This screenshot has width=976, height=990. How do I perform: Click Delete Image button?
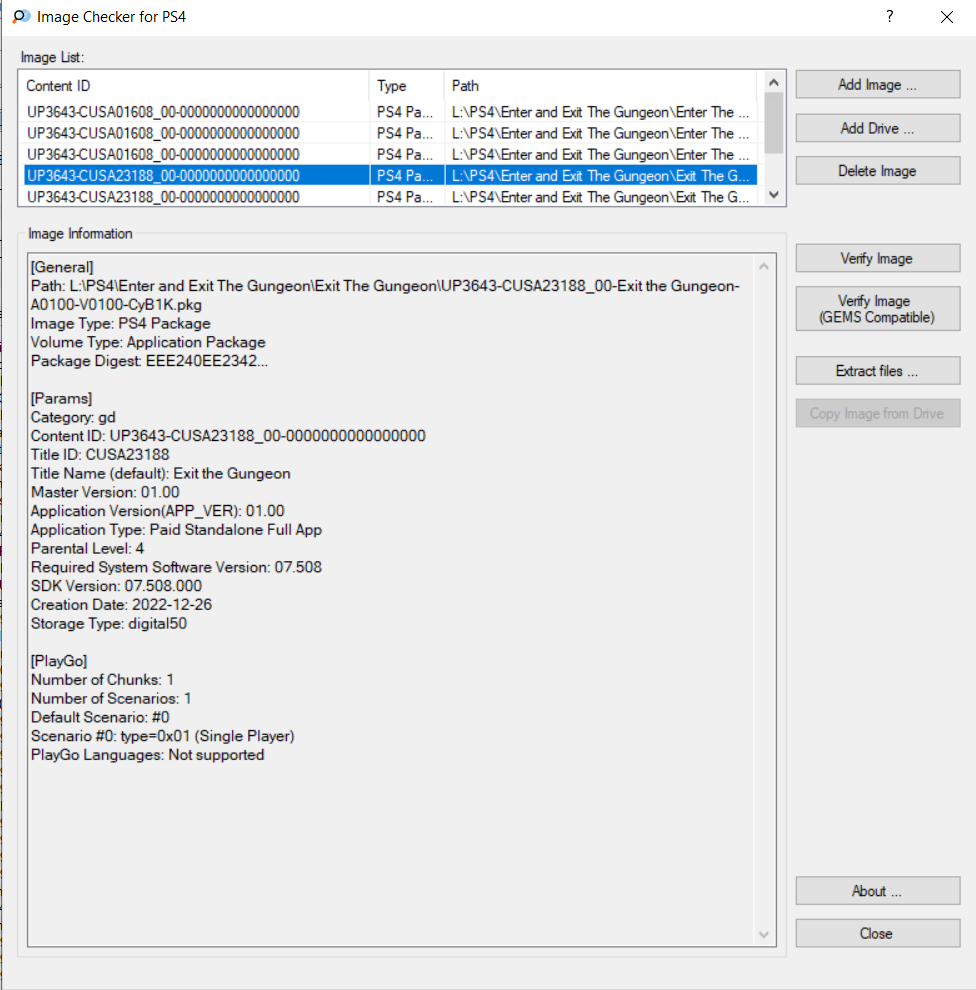click(x=877, y=171)
